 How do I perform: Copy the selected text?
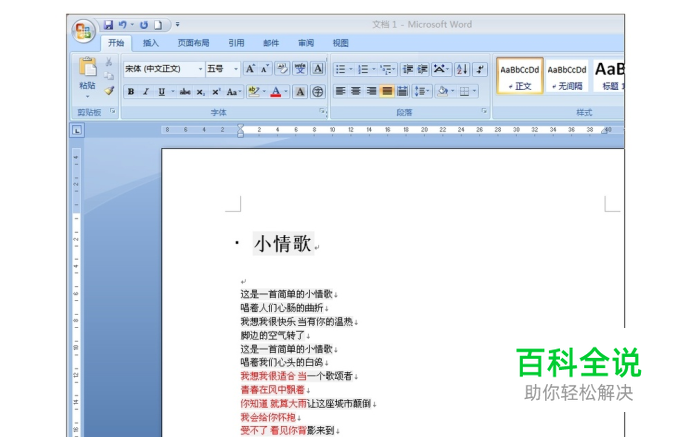tap(109, 76)
